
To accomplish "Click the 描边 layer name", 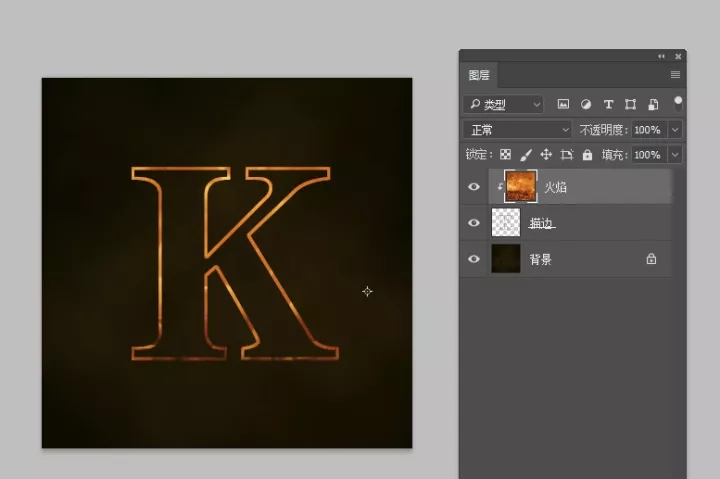I will [x=542, y=223].
